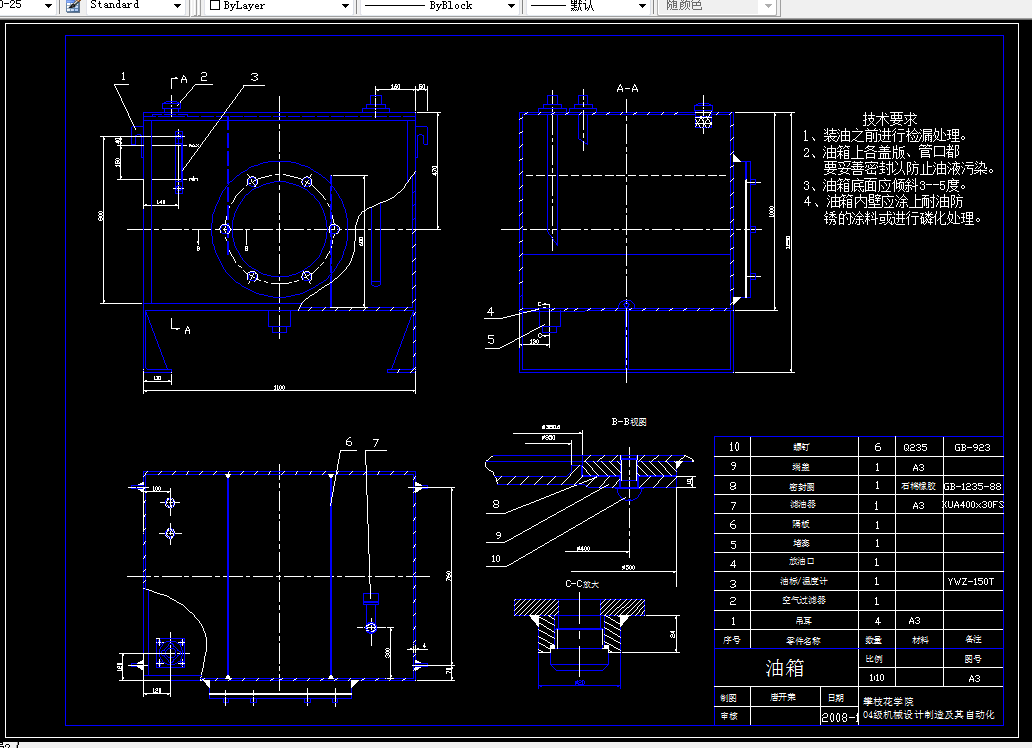Pick the C-C放大 detail label
Screen dimensions: 1032x748
[582, 584]
